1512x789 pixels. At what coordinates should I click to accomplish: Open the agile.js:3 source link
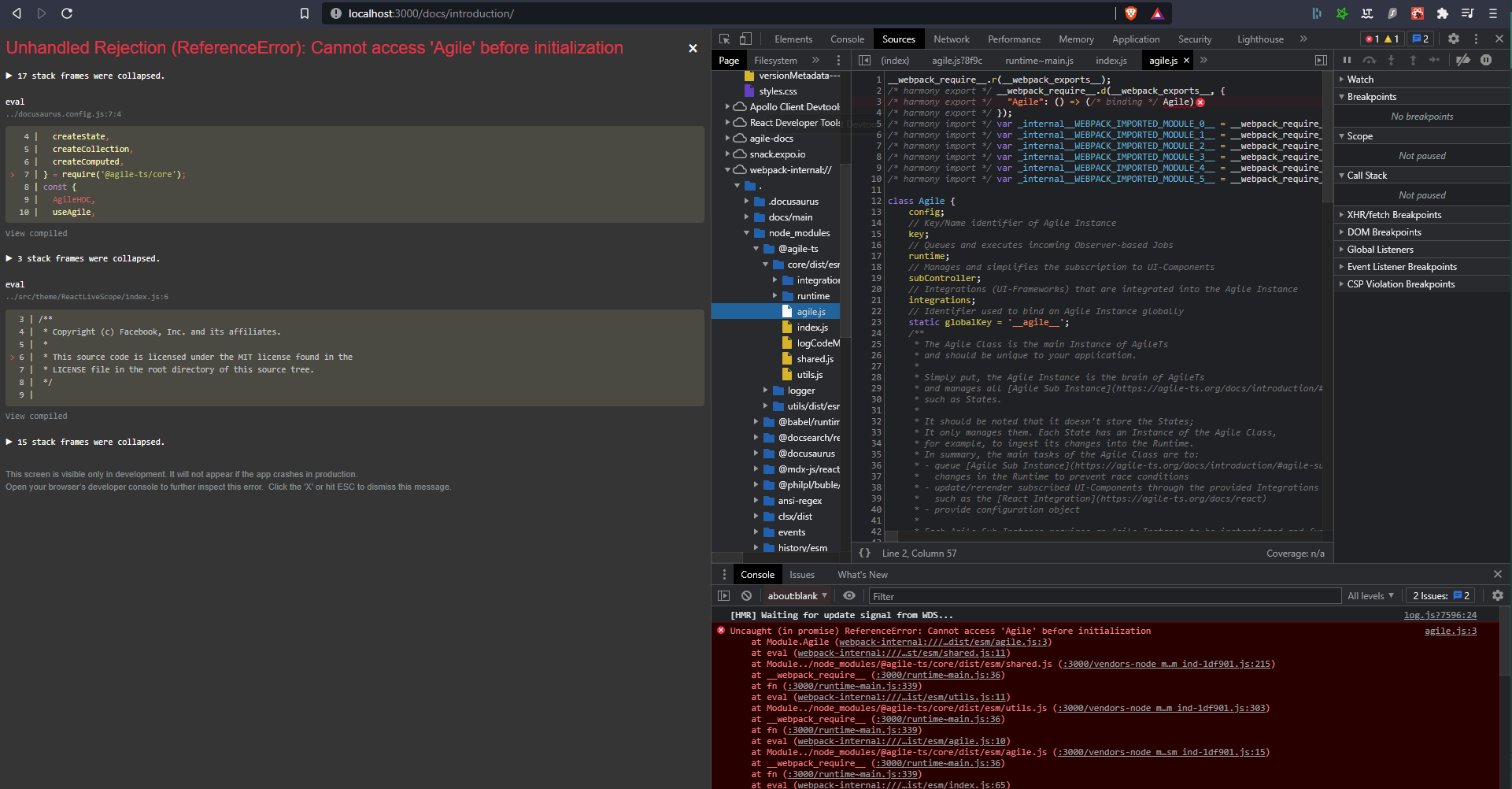(x=1450, y=631)
